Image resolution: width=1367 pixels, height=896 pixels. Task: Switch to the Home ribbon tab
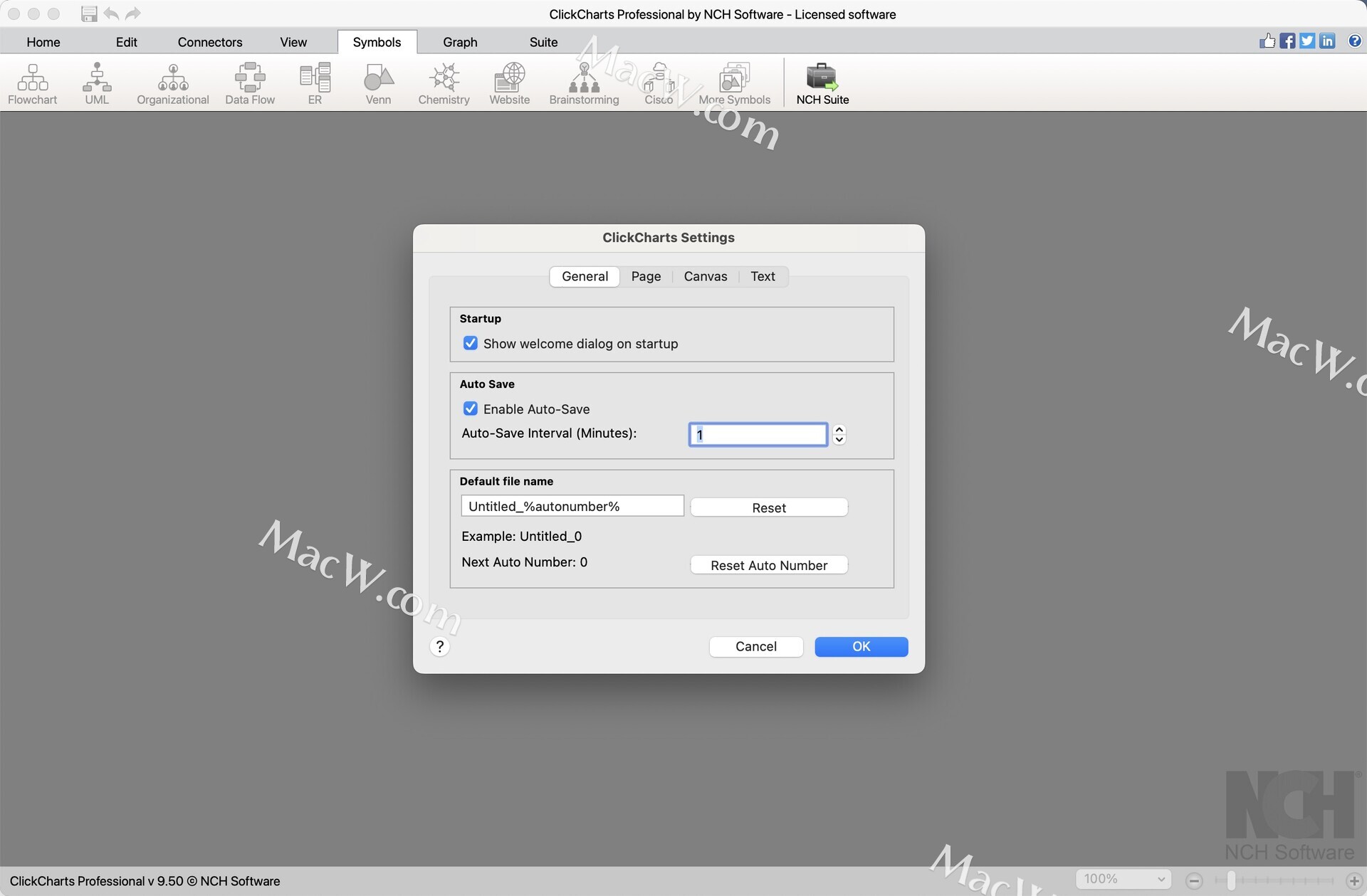(43, 42)
